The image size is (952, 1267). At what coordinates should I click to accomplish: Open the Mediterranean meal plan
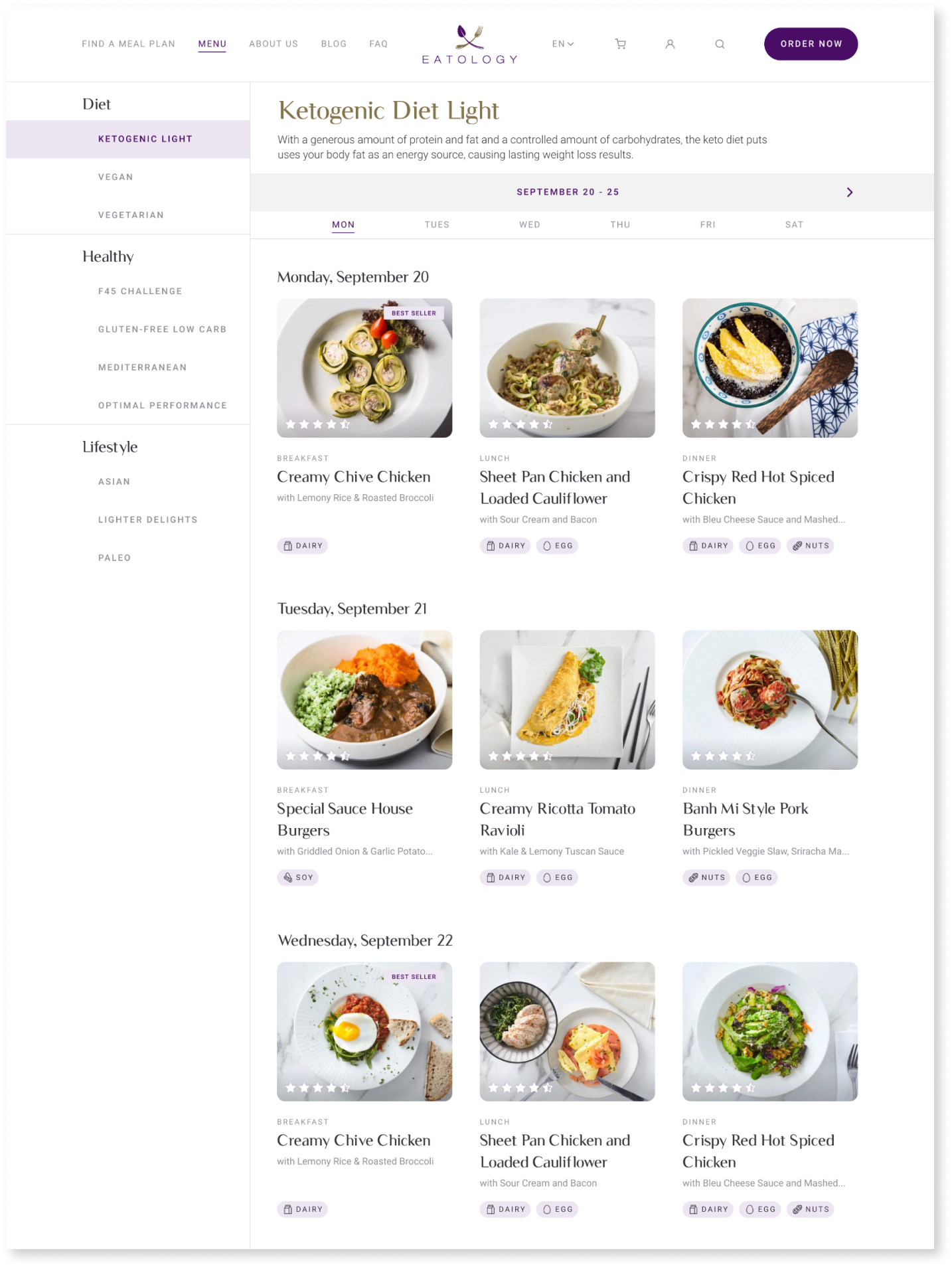click(142, 367)
